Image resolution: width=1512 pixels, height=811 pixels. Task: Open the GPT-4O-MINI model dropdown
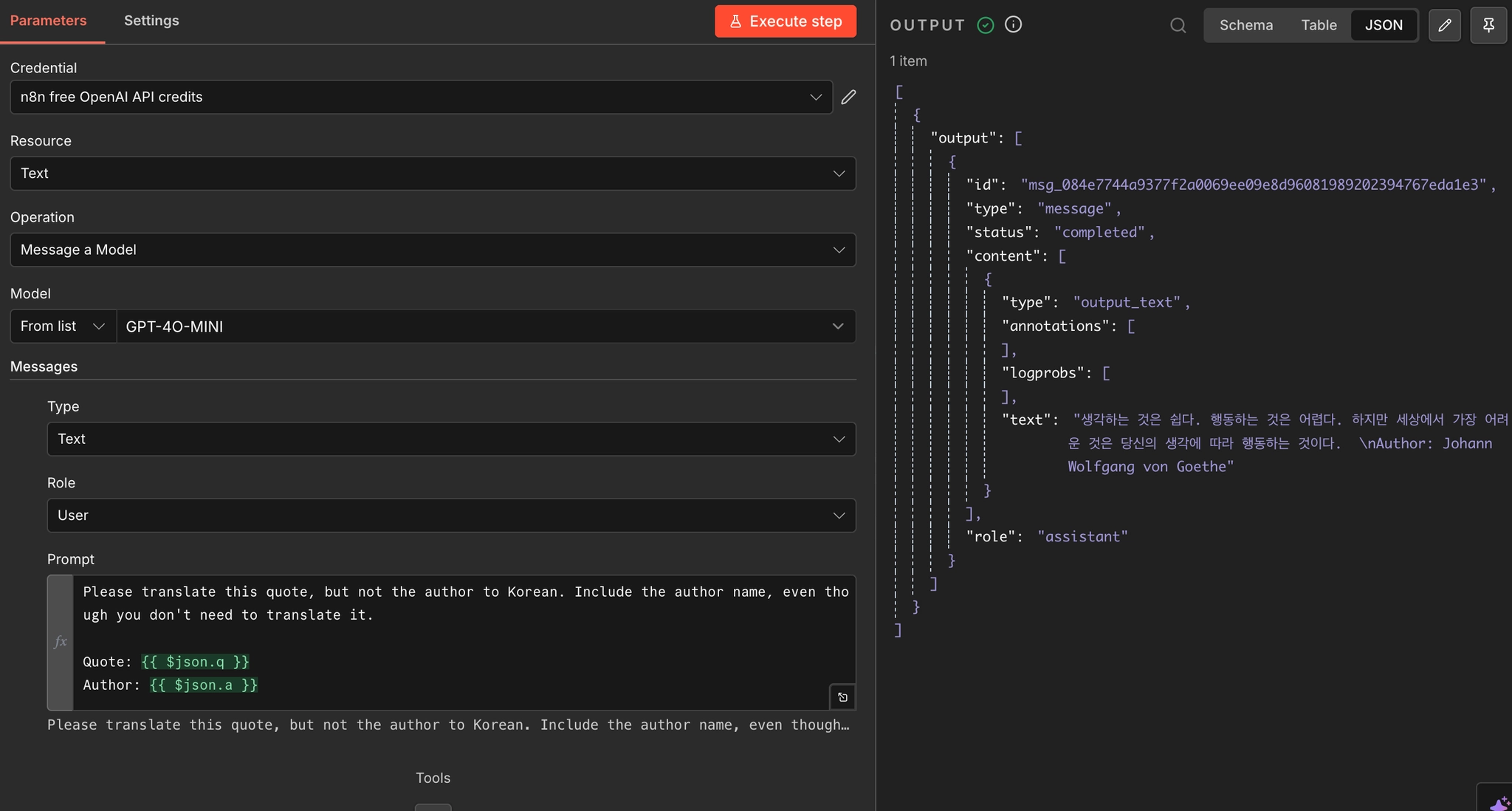pos(486,326)
